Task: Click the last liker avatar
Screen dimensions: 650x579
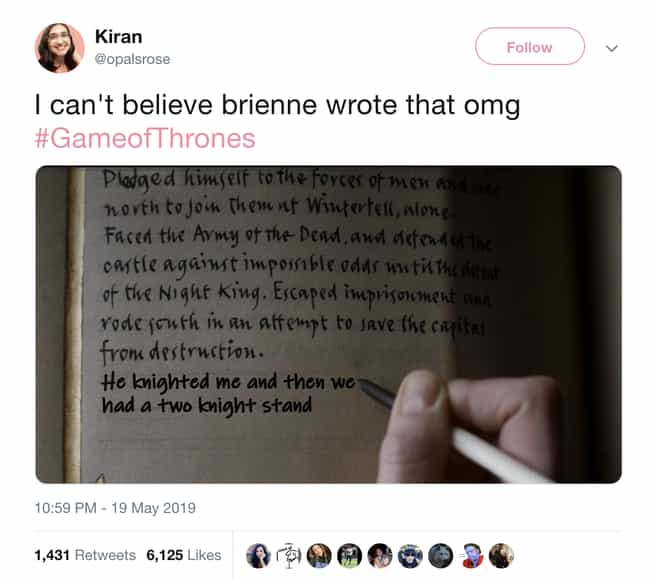Action: [x=501, y=555]
